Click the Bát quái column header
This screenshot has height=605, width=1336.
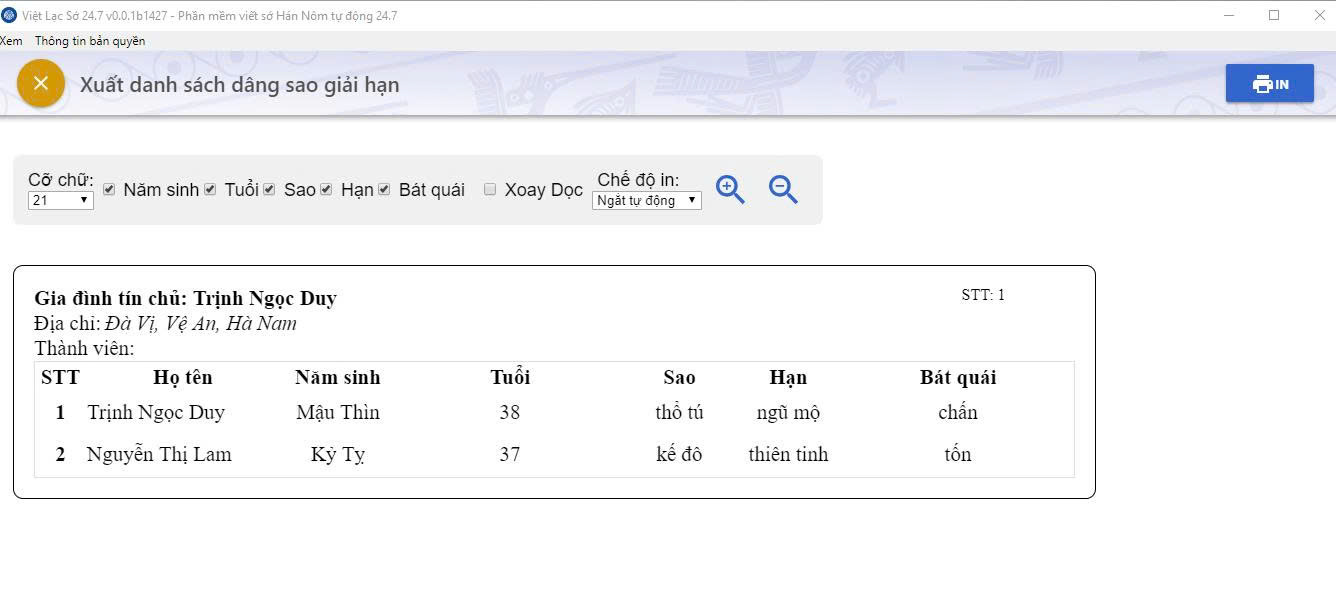[958, 377]
